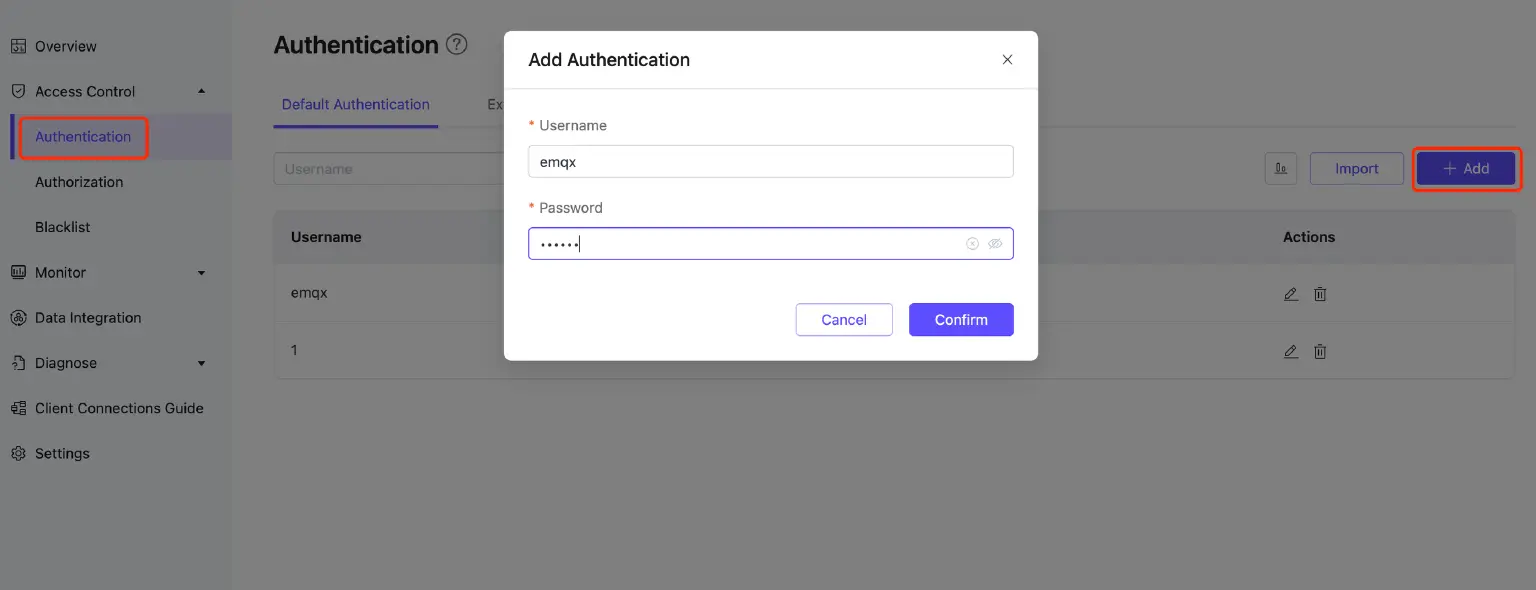The width and height of the screenshot is (1536, 590).
Task: Click the delete icon for username 1
Action: 1319,351
